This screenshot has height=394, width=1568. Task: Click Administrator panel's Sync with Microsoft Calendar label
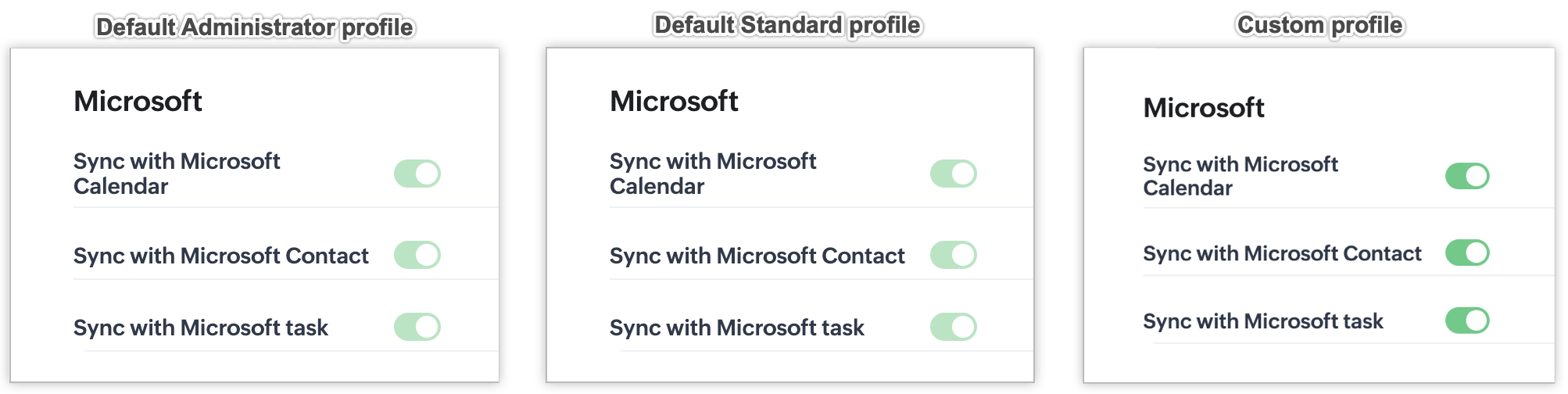[x=177, y=174]
